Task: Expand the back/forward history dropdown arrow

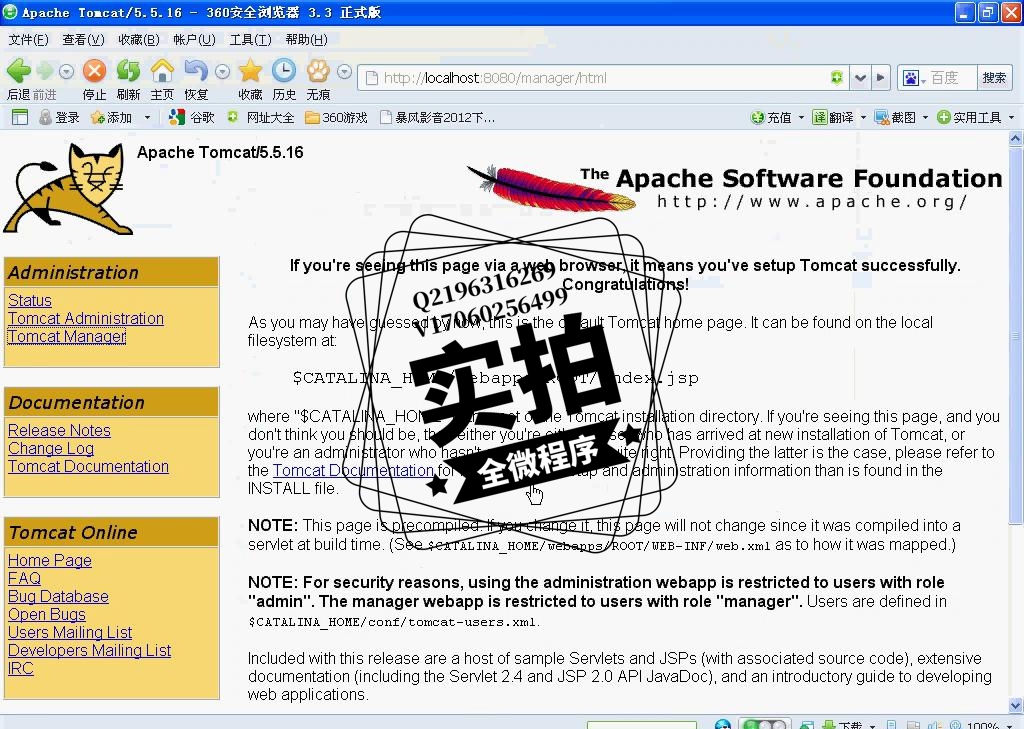Action: (x=66, y=71)
